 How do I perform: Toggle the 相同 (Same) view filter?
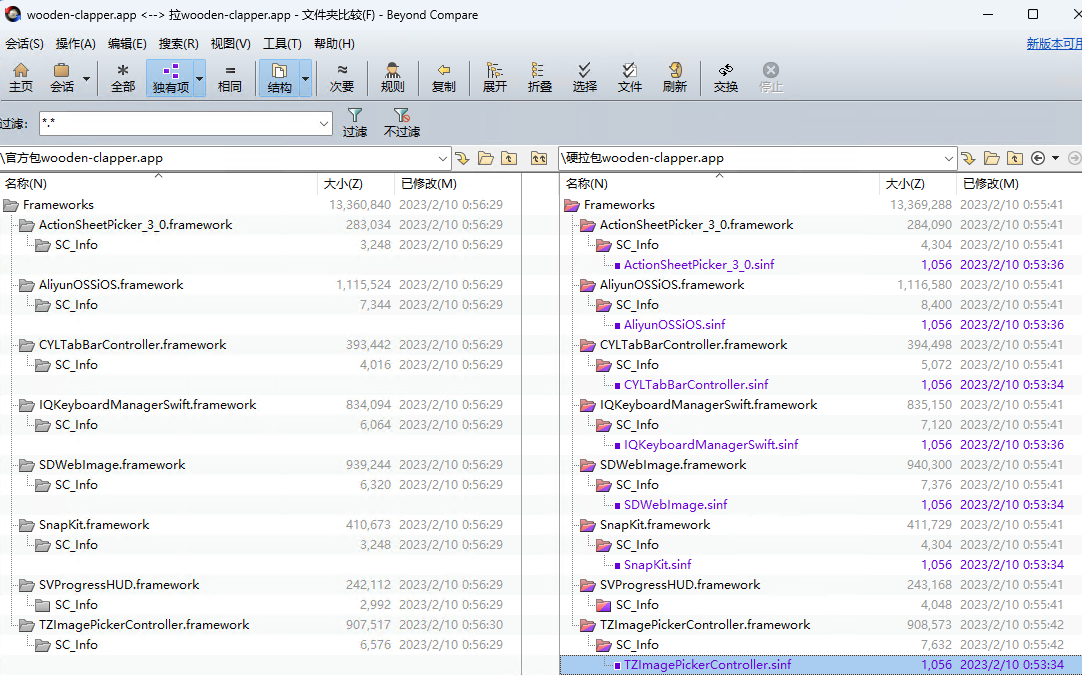pos(230,77)
